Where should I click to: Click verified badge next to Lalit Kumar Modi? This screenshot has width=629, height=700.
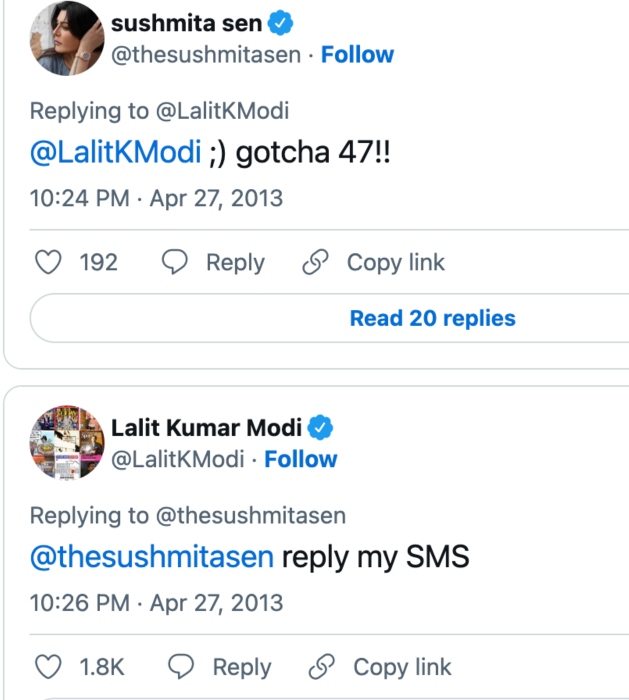pos(320,428)
